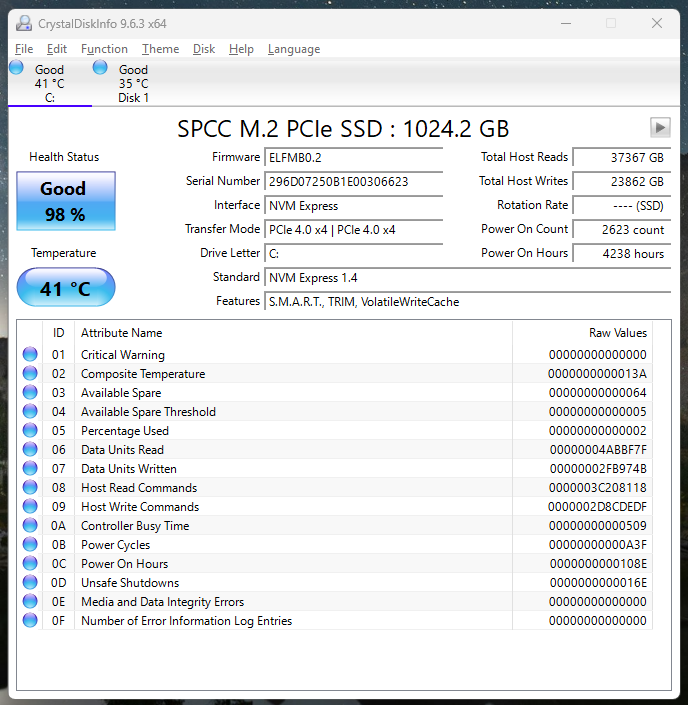
Task: Open the Function menu
Action: [x=104, y=49]
